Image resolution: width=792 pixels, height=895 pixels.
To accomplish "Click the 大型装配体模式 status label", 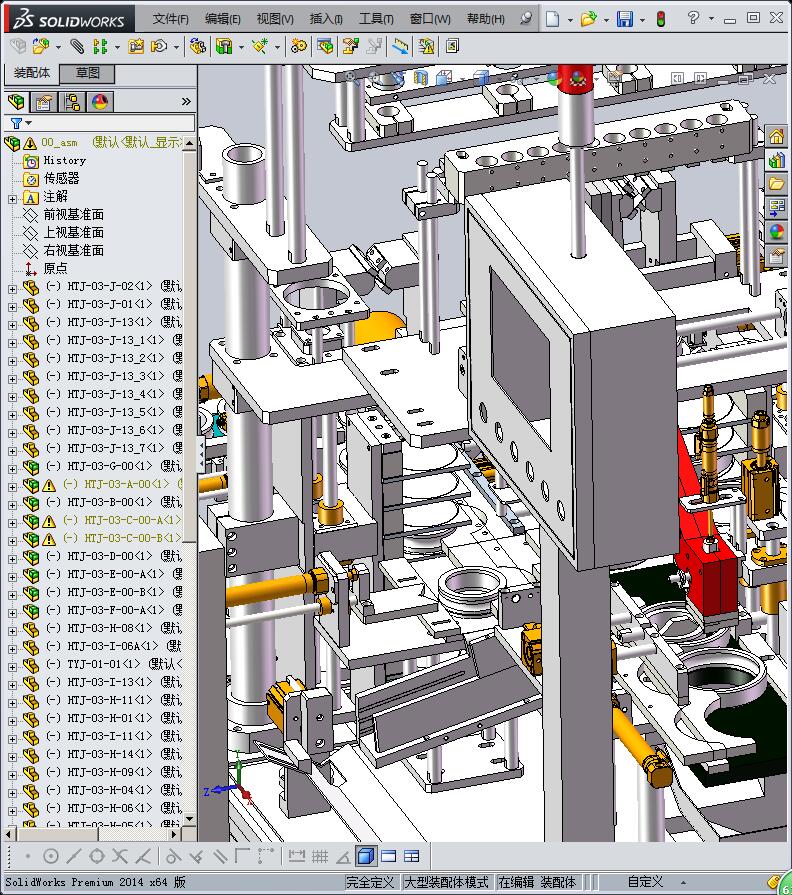I will tap(446, 882).
